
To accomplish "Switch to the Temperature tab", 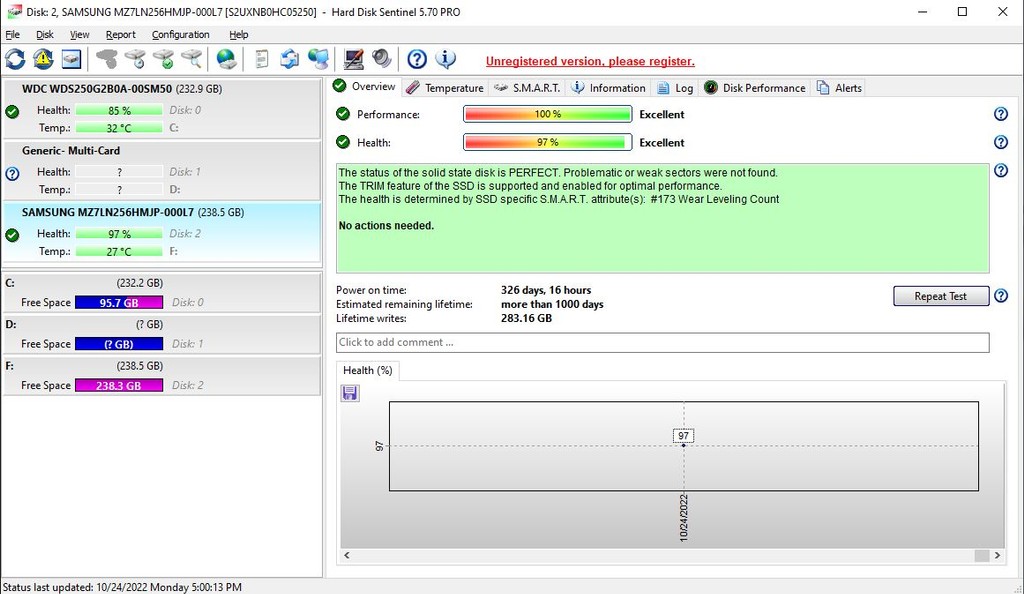I will pos(445,88).
